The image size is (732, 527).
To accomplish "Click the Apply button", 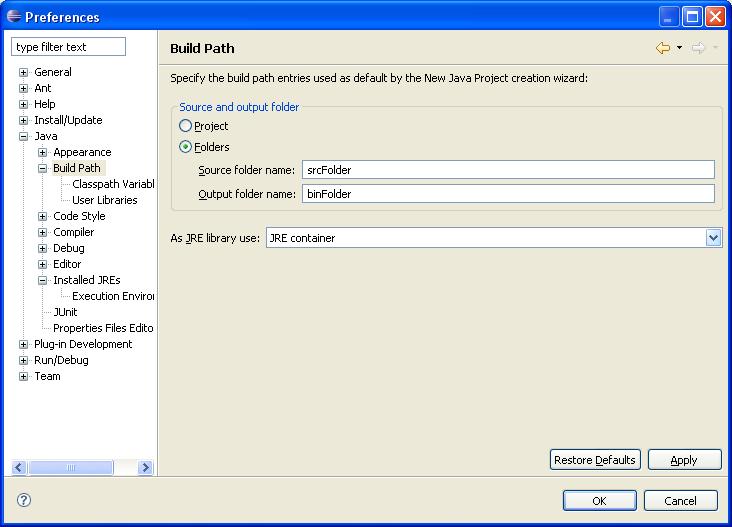I will (684, 460).
